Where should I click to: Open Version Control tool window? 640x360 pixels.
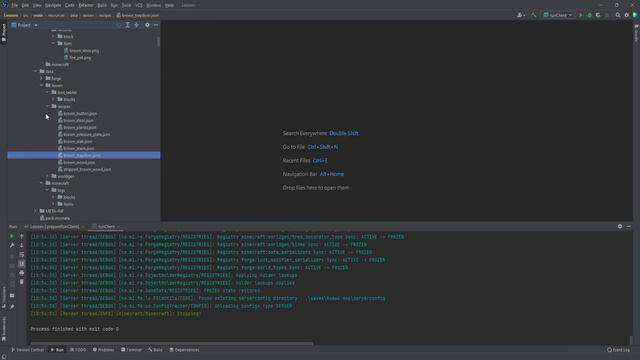27,350
